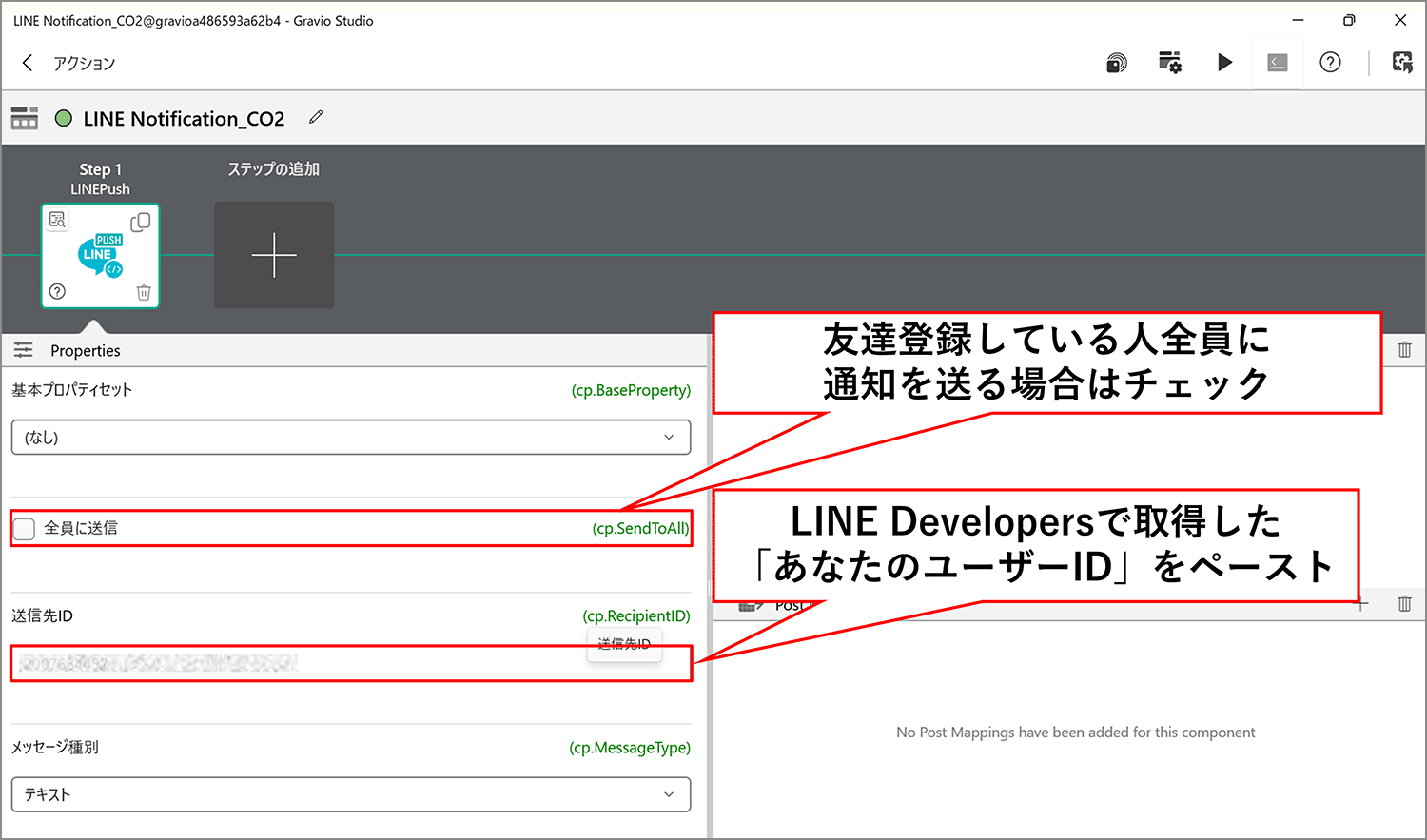The width and height of the screenshot is (1427, 840).
Task: Click the (cp.RecipientID) label
Action: 636,615
